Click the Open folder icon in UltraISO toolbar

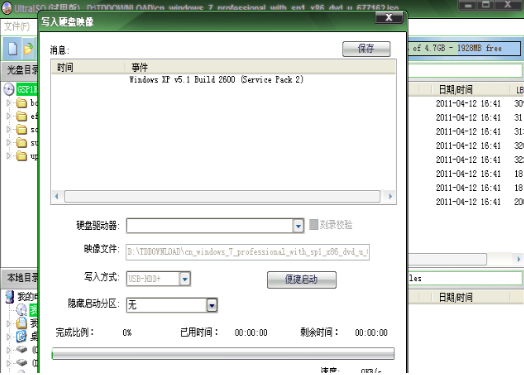[29, 49]
